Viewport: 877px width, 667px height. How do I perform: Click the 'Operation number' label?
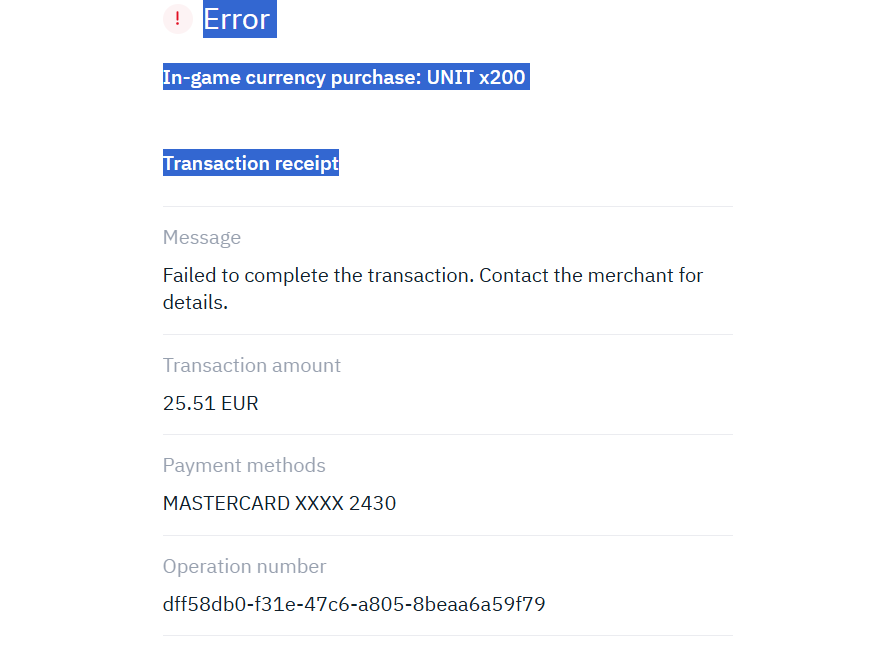pyautogui.click(x=244, y=566)
